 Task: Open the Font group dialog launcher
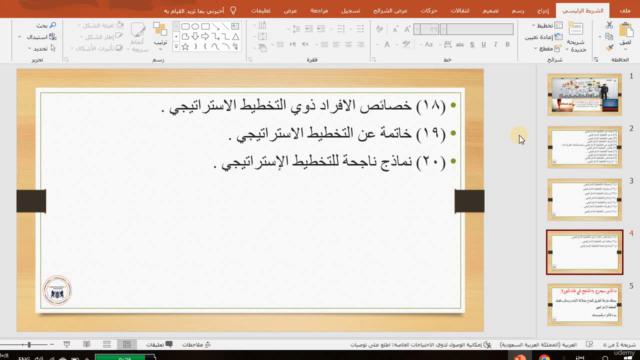coord(374,60)
